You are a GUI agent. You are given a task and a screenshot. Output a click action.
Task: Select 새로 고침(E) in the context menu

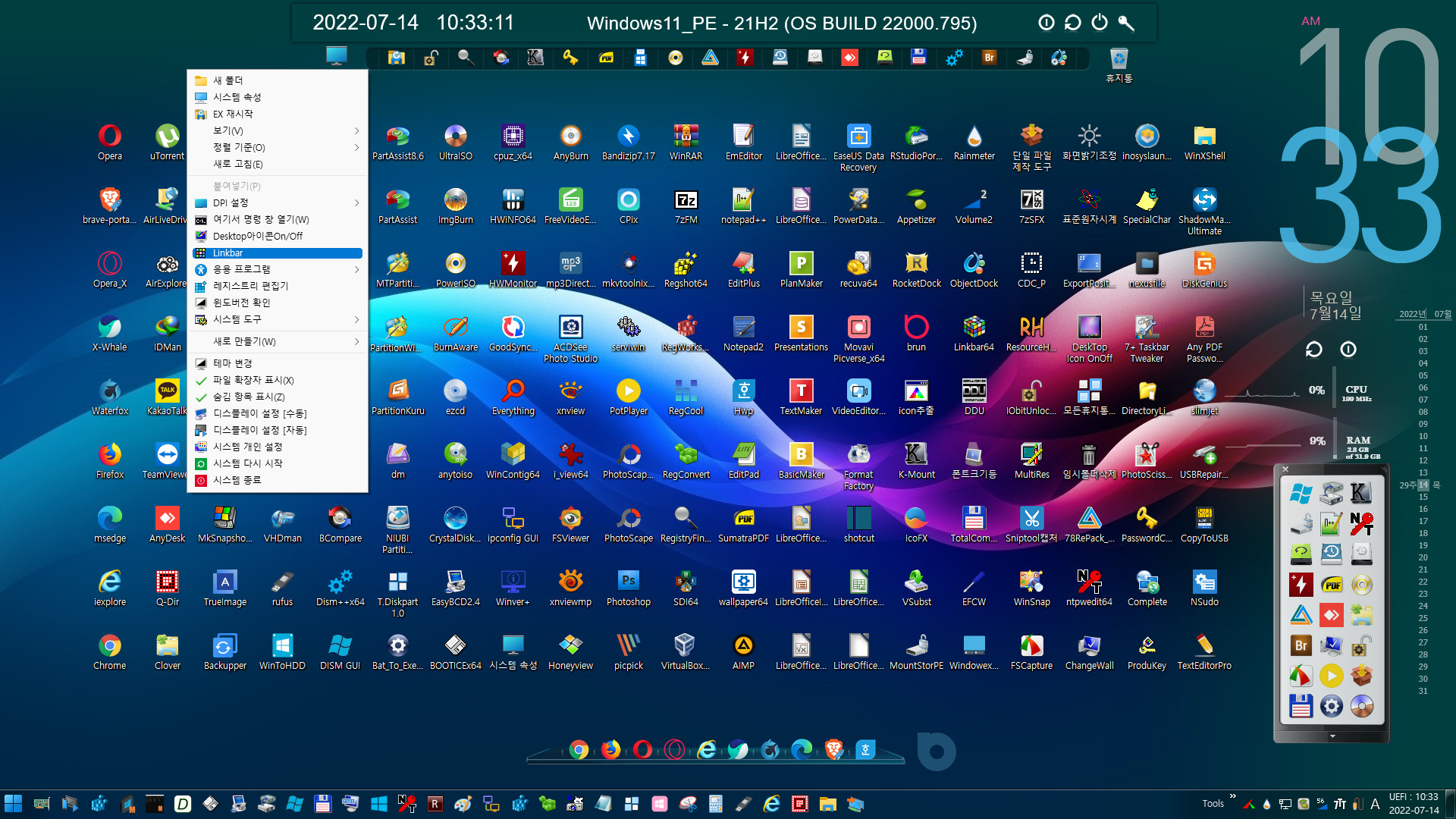[278, 164]
